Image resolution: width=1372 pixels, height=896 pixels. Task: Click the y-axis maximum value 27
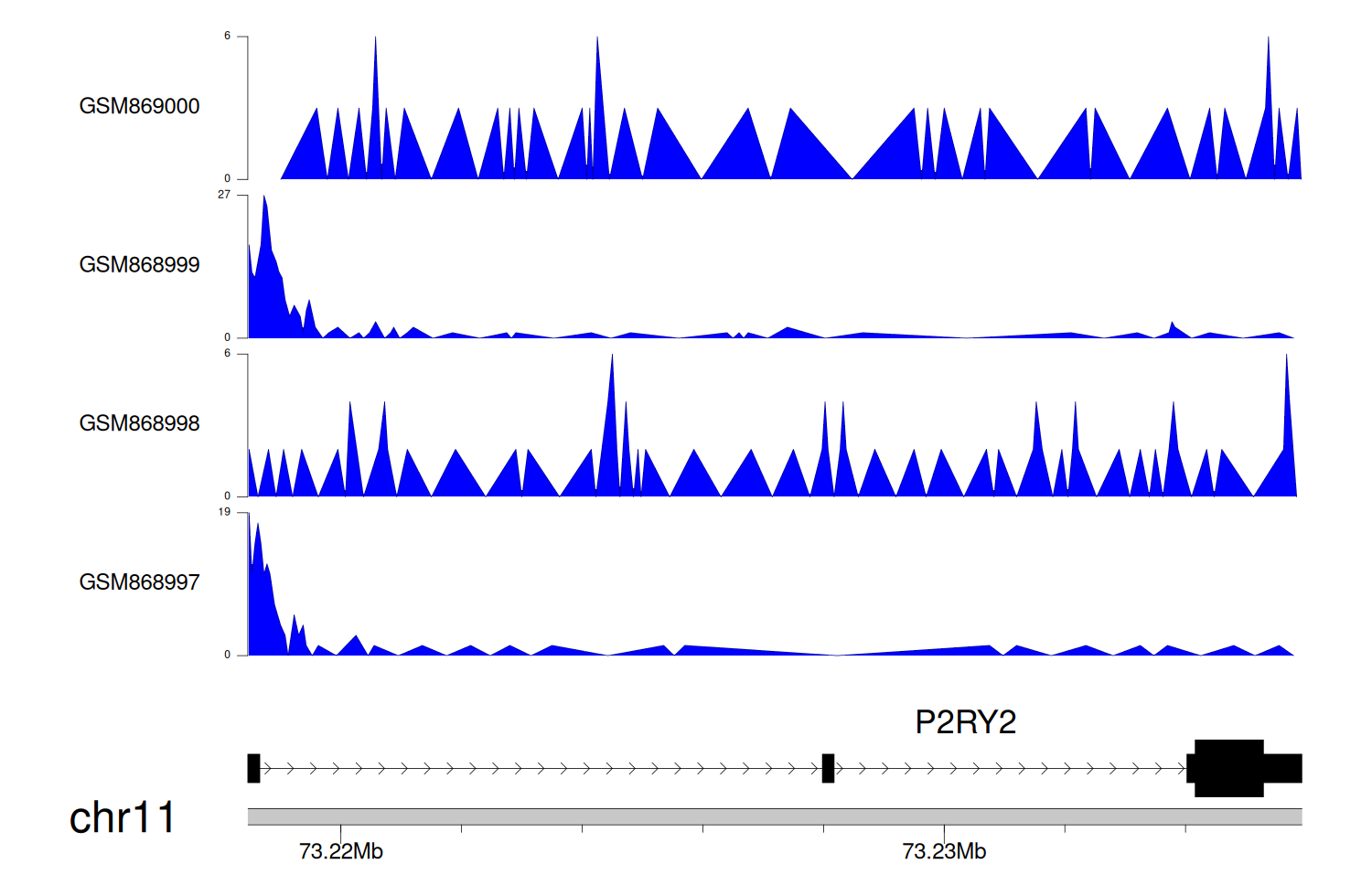click(x=224, y=195)
